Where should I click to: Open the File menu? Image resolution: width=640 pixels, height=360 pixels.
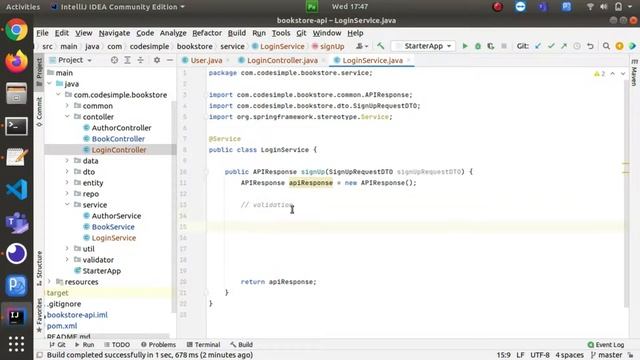[x=42, y=33]
